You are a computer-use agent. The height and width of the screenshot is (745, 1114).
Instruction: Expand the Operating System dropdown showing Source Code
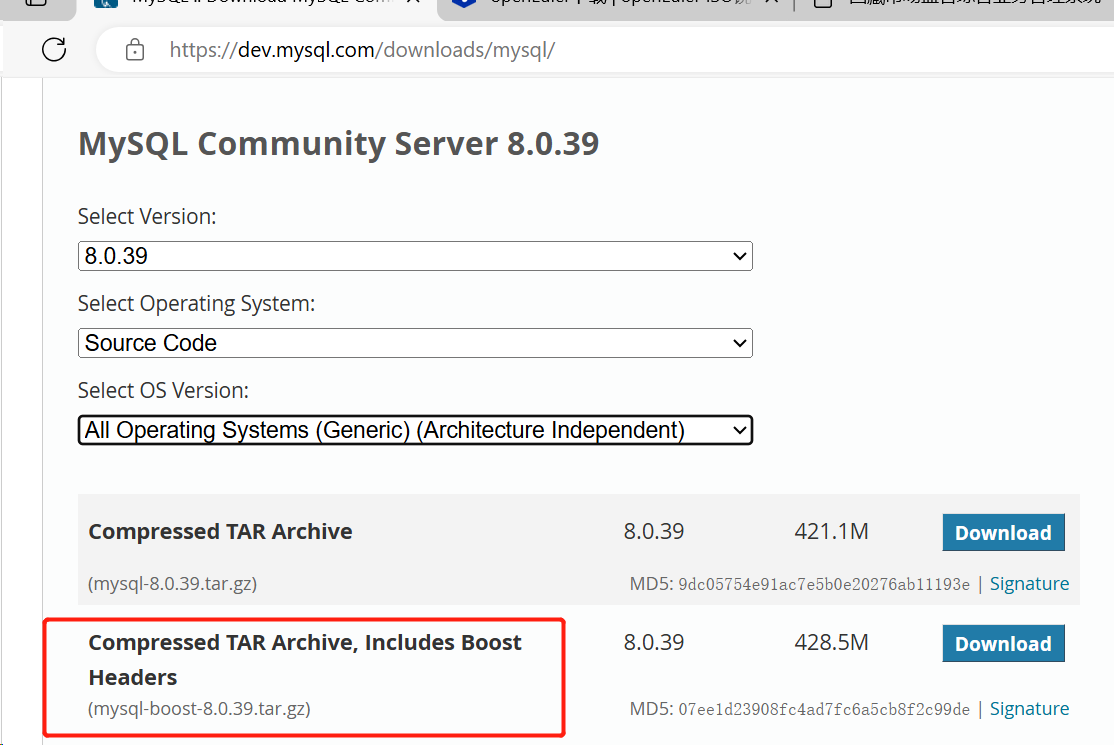pos(415,343)
